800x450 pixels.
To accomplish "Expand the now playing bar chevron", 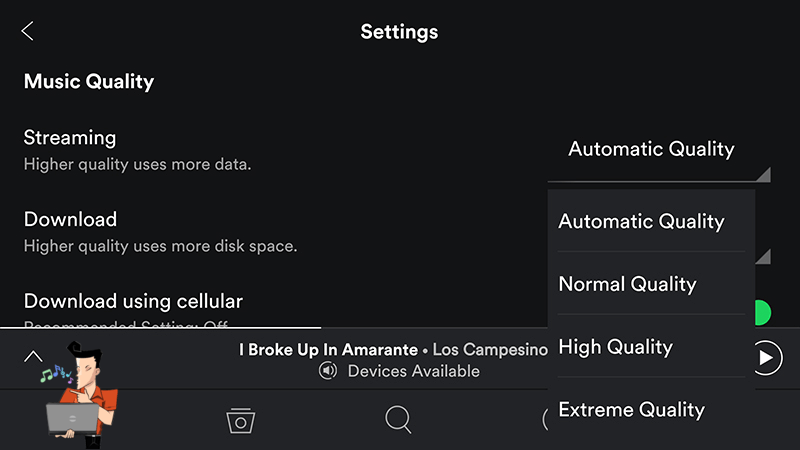I will coord(33,355).
